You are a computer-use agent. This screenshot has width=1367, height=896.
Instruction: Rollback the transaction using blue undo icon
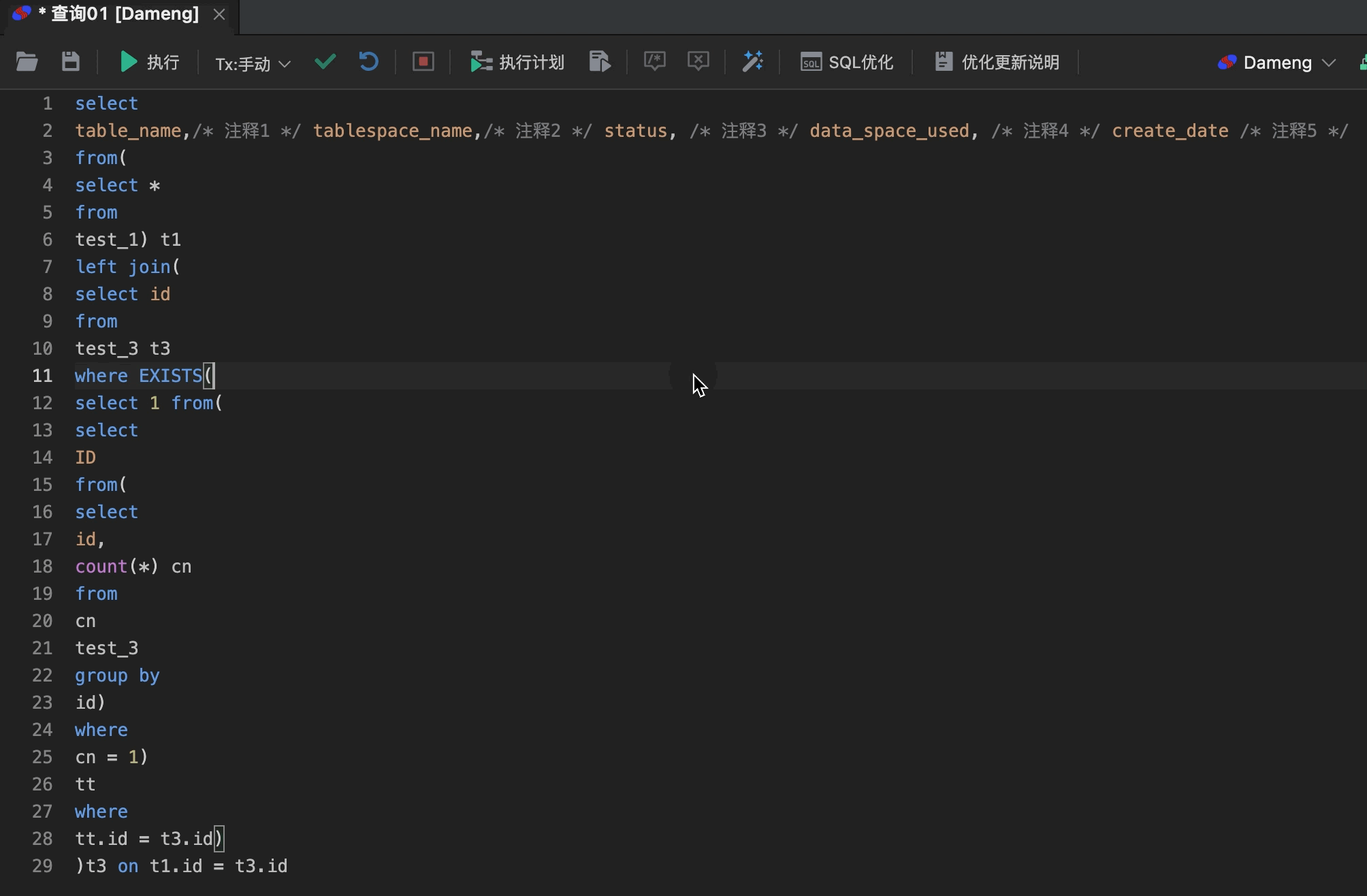click(368, 62)
